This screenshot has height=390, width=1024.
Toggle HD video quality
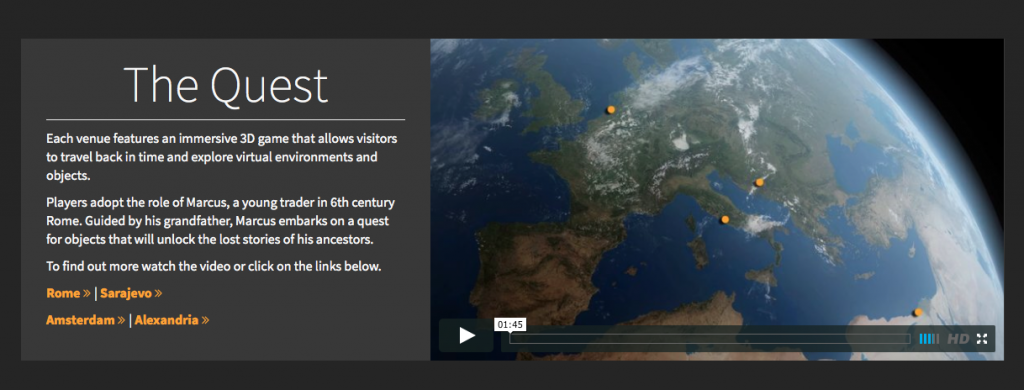[958, 338]
